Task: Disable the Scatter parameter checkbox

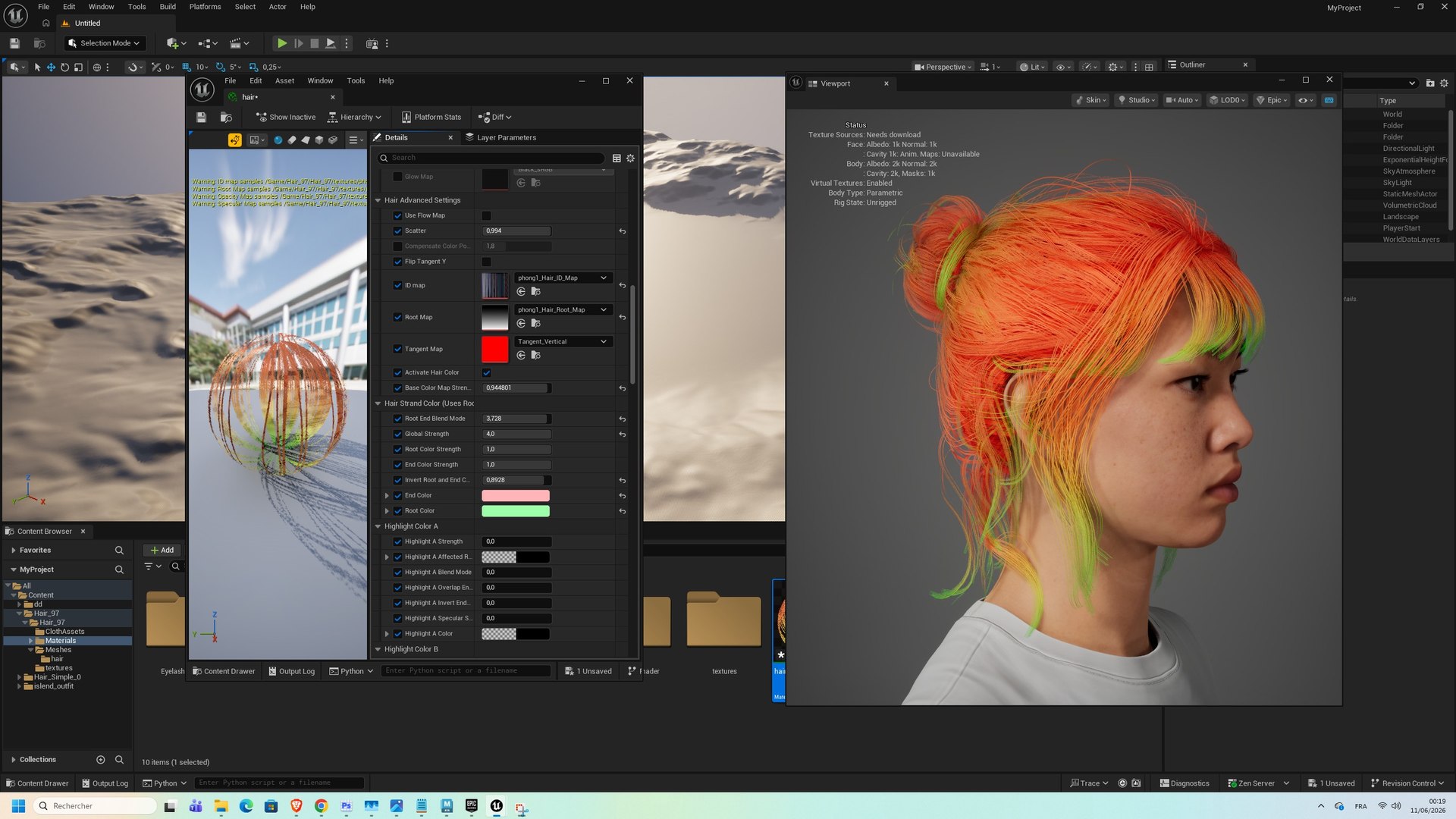Action: click(397, 231)
